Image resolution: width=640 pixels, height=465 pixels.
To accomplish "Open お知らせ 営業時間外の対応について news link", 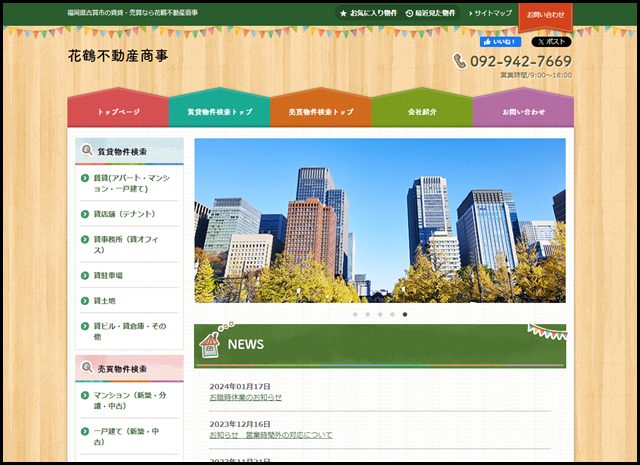I will tap(271, 435).
